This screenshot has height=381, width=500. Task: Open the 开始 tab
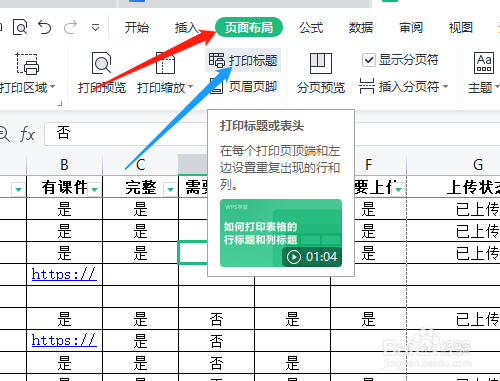137,27
